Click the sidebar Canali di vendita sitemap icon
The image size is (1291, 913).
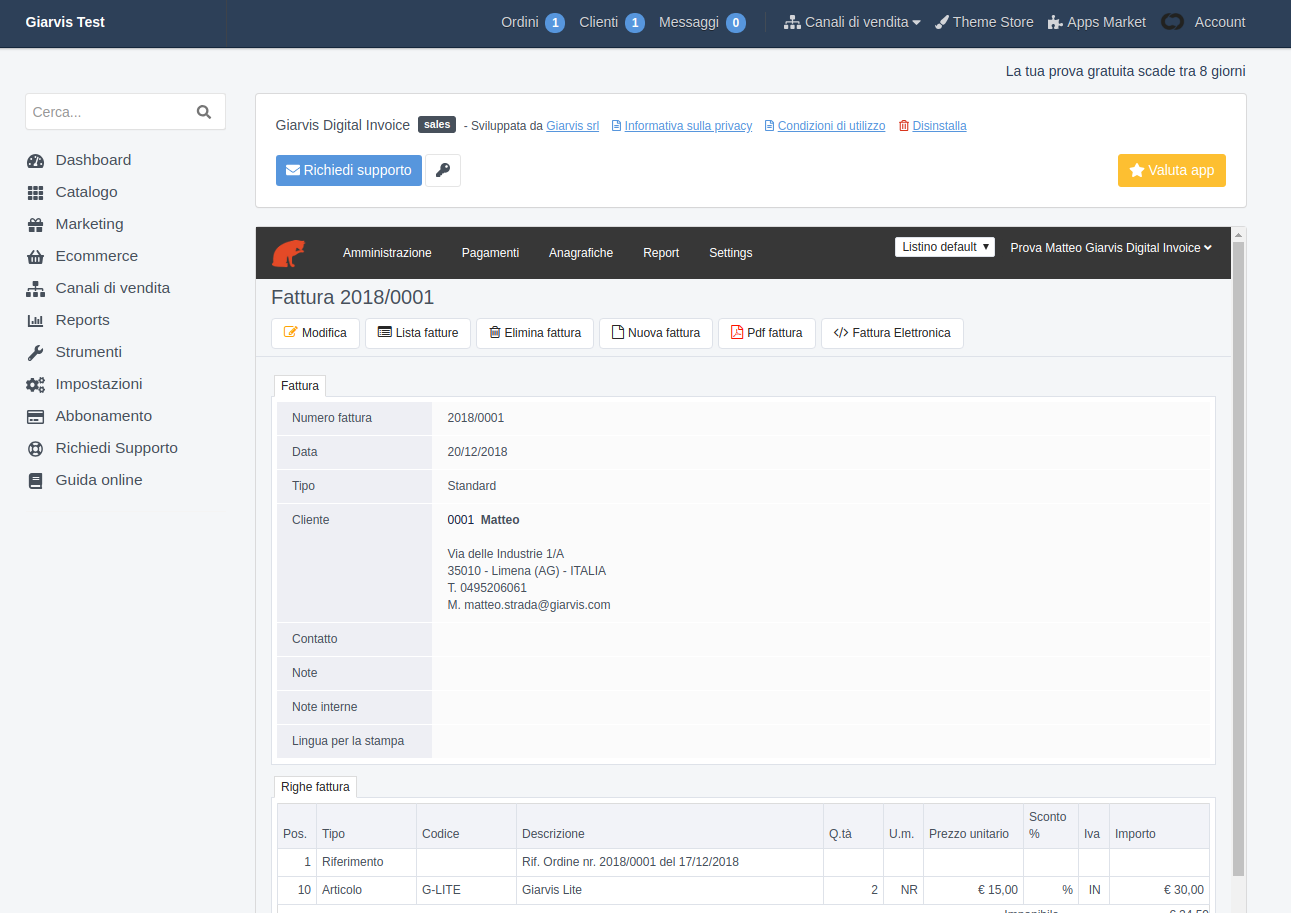pos(35,288)
